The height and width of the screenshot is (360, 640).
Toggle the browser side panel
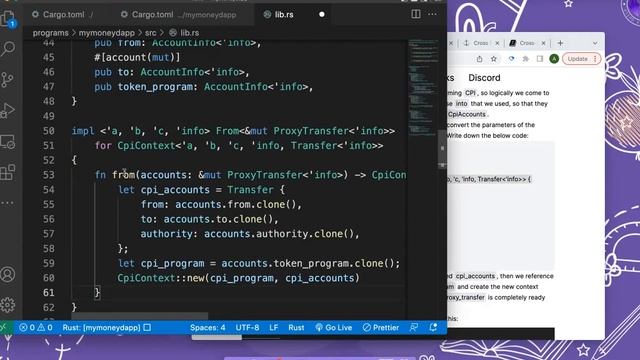540,59
